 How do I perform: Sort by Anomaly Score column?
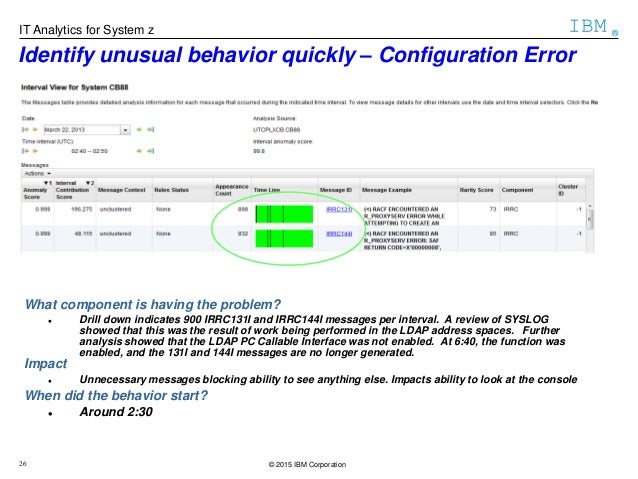click(37, 190)
